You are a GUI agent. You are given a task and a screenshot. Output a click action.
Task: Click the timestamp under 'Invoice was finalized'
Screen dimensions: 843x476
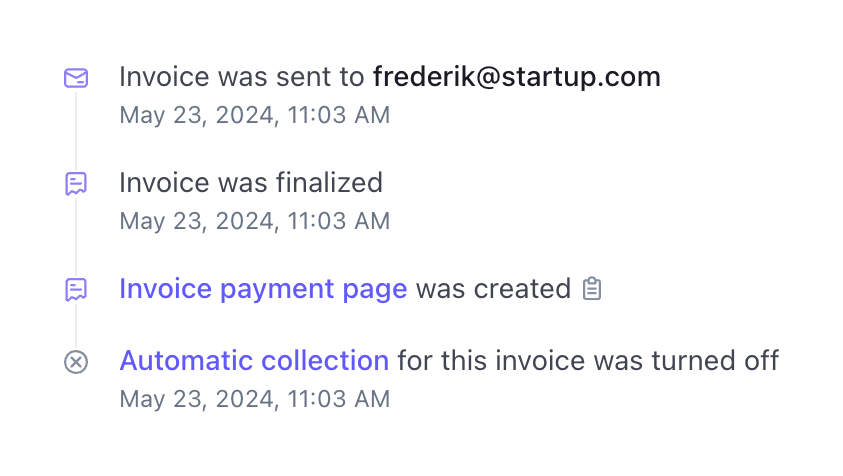254,221
